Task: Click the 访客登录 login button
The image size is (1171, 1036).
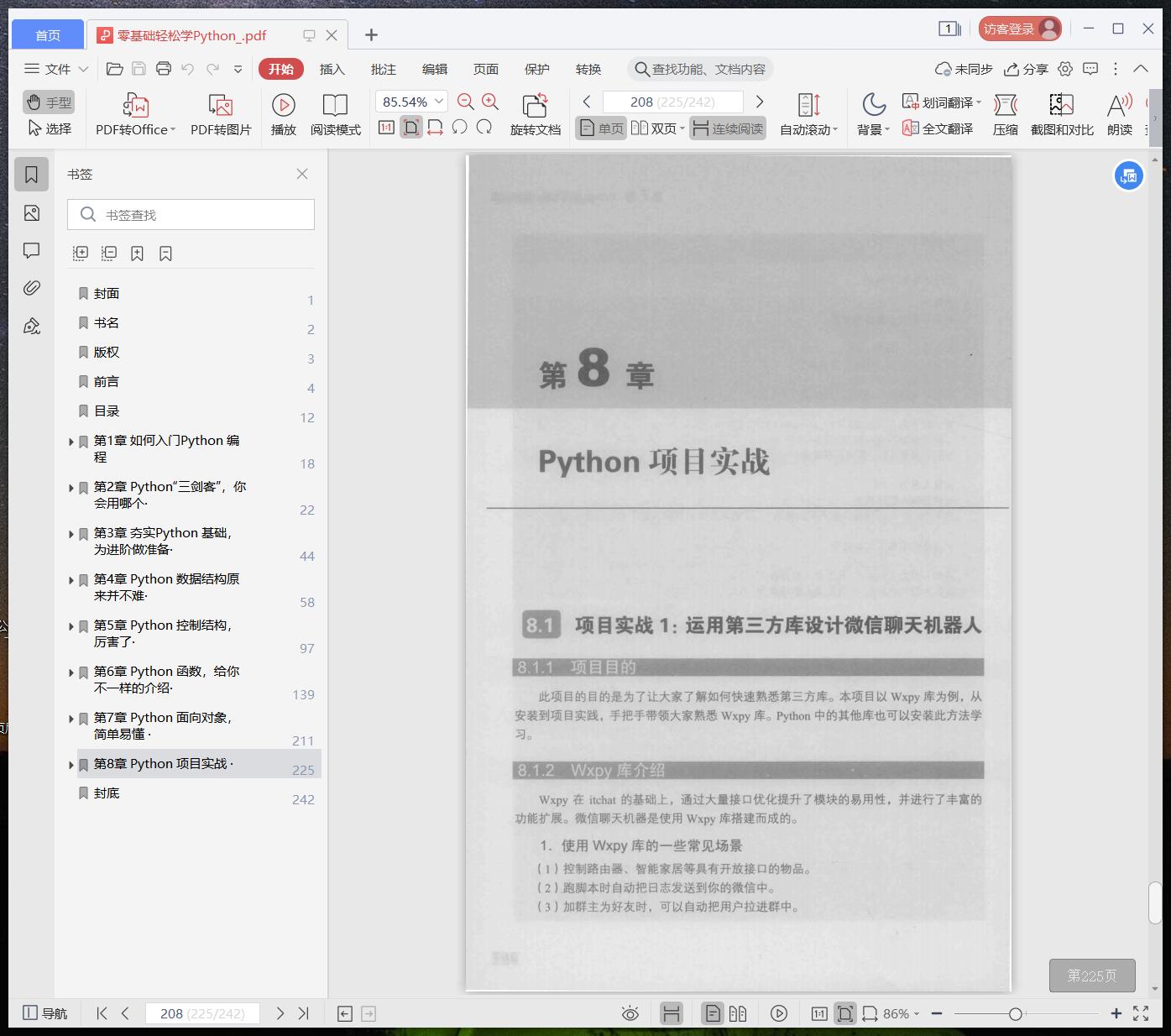Action: 1020,29
